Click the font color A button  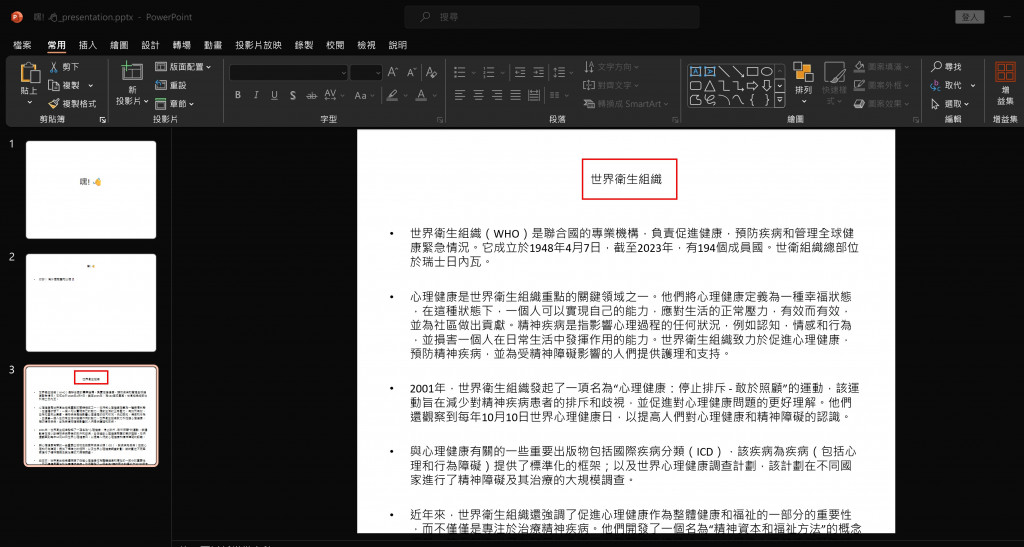pos(421,95)
